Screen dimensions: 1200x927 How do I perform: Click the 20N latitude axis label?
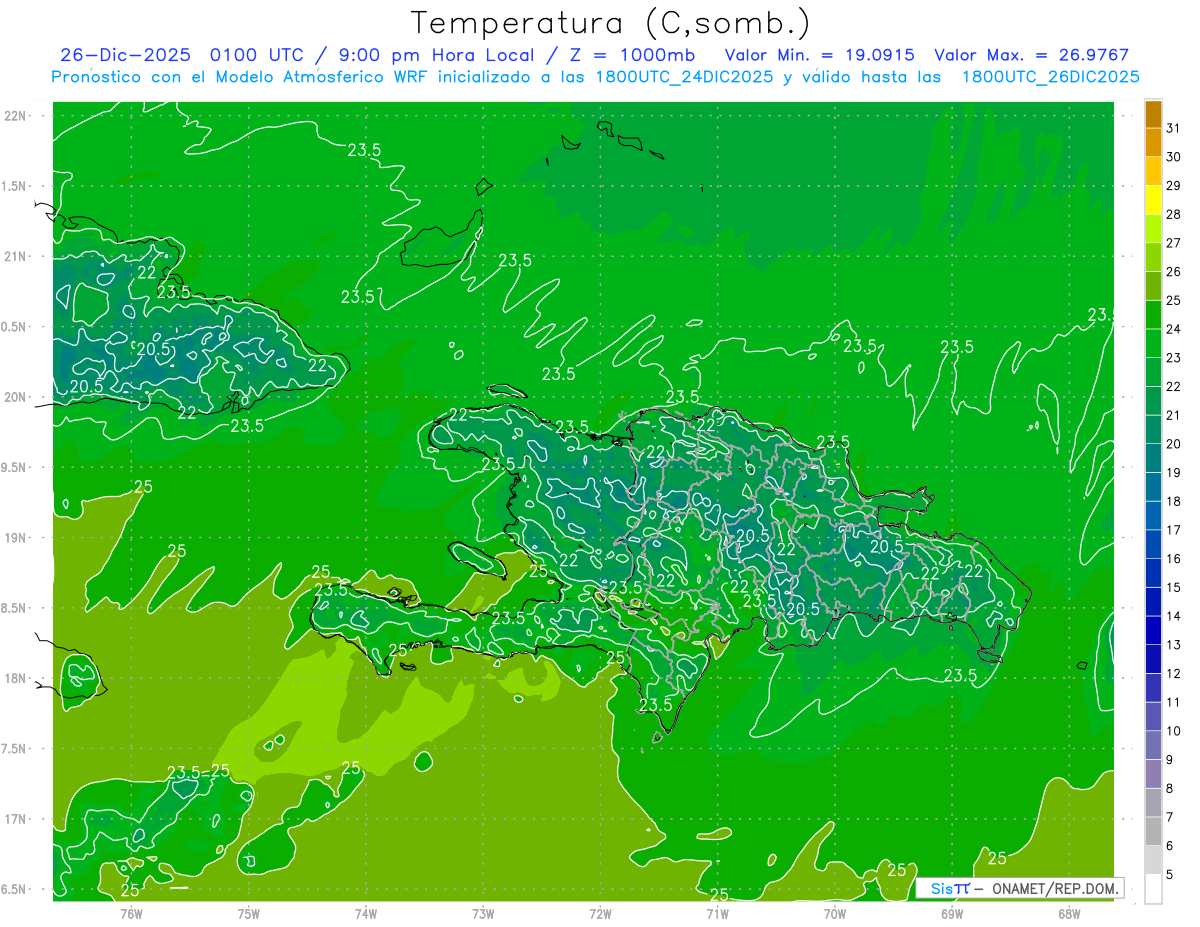point(17,397)
